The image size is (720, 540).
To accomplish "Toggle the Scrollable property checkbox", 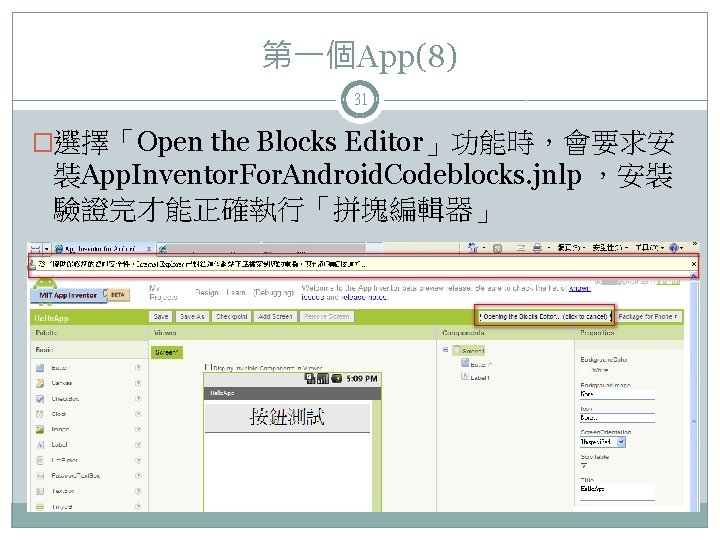I will [584, 466].
